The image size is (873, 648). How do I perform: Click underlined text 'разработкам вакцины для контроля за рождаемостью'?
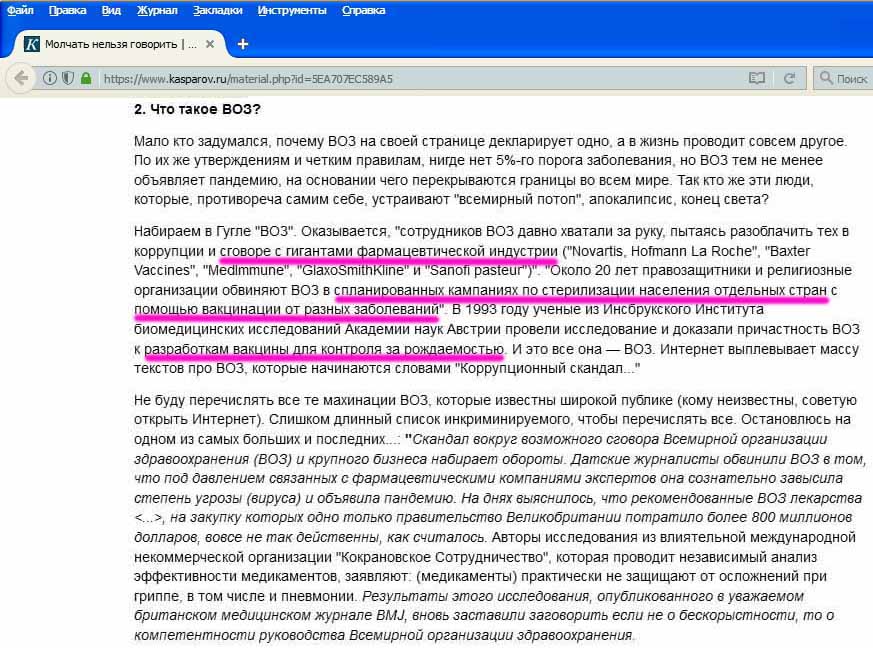tap(324, 349)
